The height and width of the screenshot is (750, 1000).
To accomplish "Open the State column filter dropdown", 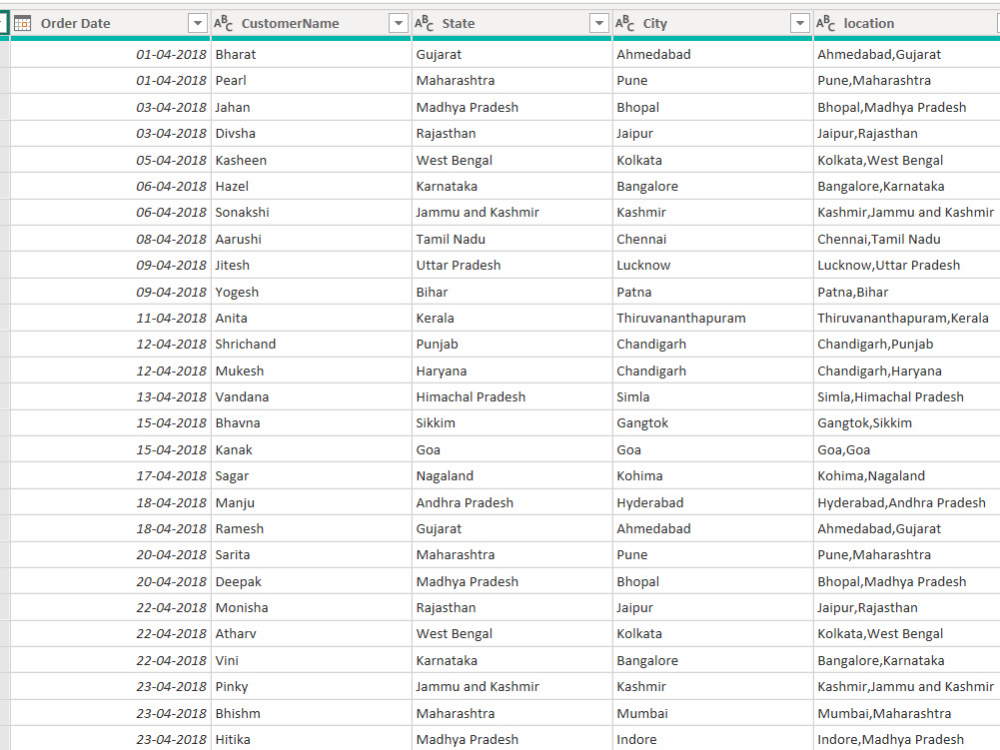I will pyautogui.click(x=599, y=24).
